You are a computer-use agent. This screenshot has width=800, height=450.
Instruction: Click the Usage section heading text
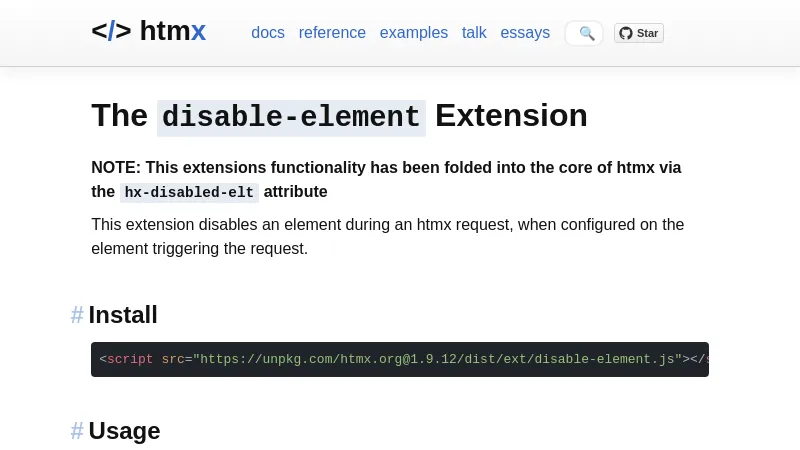coord(124,431)
